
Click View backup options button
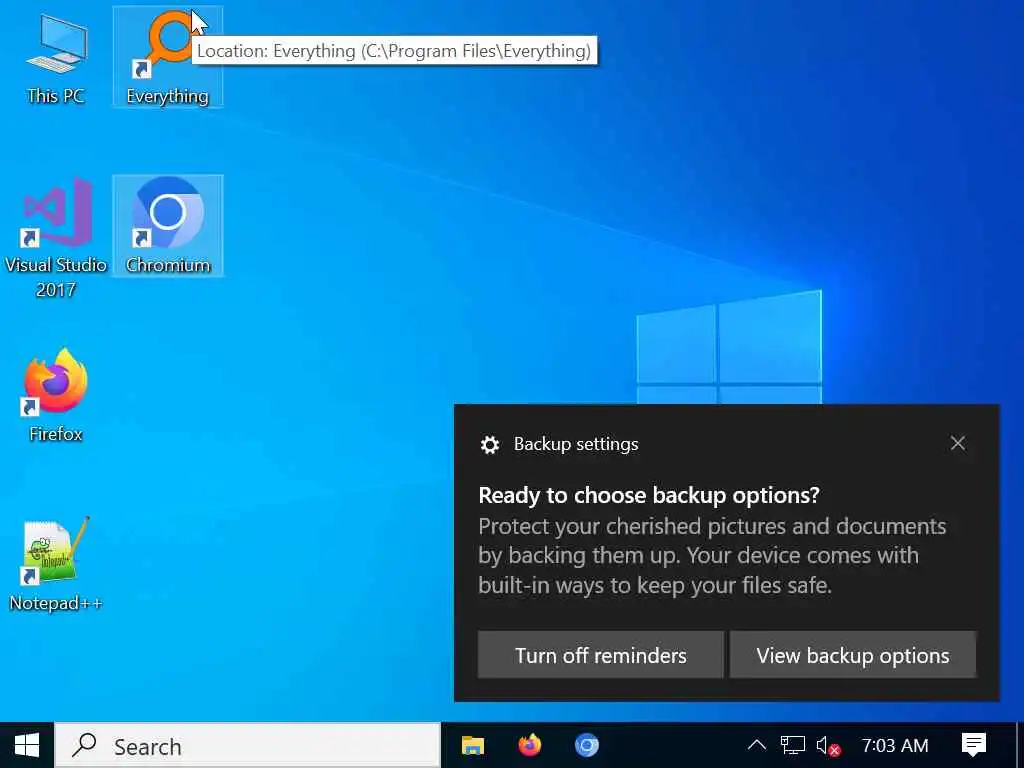[853, 654]
